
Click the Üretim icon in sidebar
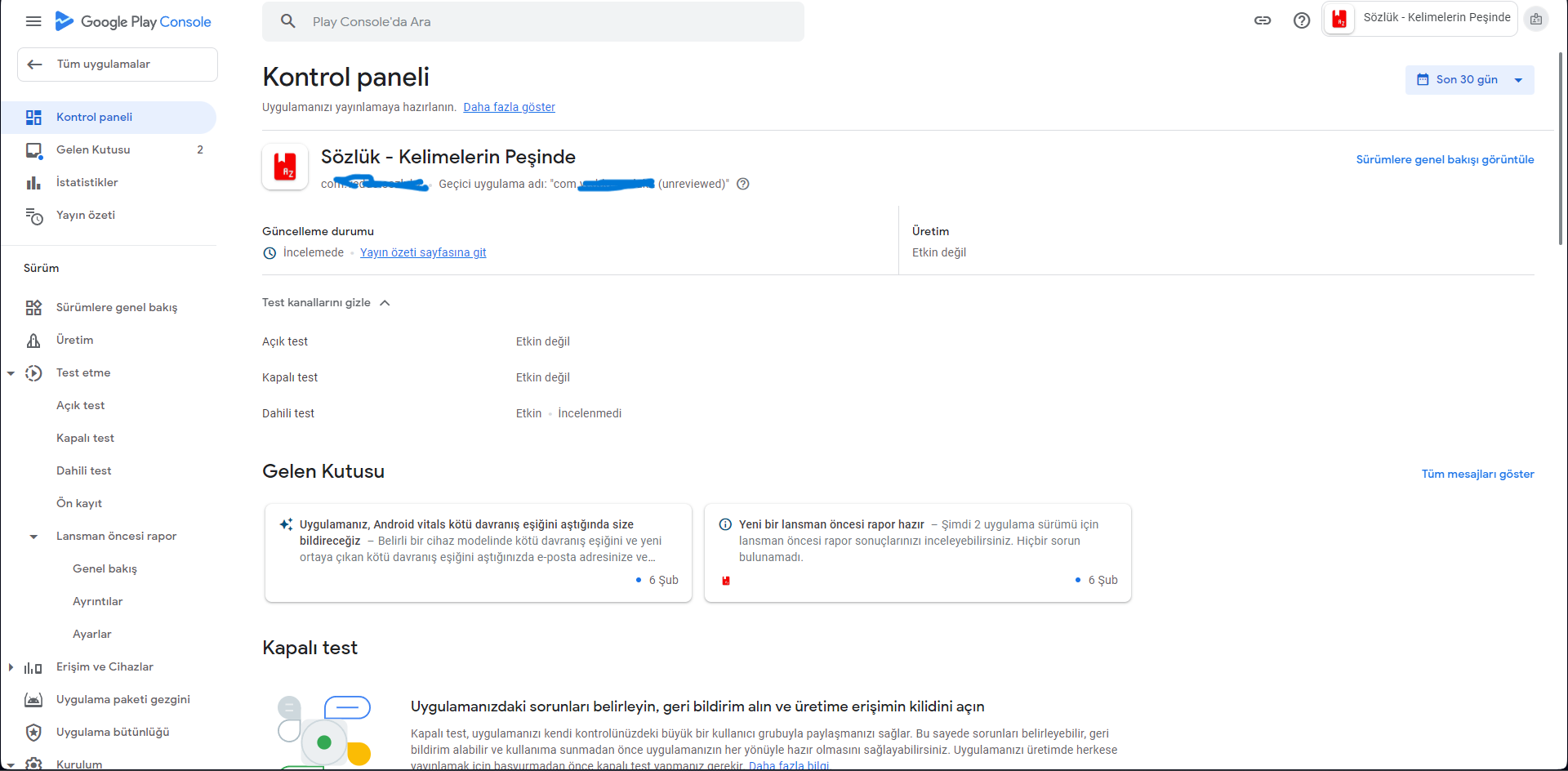(33, 341)
